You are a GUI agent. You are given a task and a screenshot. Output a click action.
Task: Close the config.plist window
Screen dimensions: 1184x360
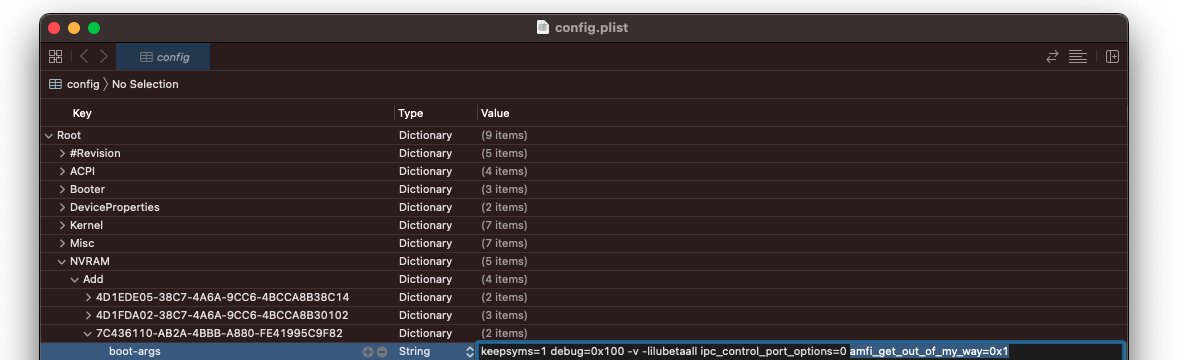tap(54, 28)
